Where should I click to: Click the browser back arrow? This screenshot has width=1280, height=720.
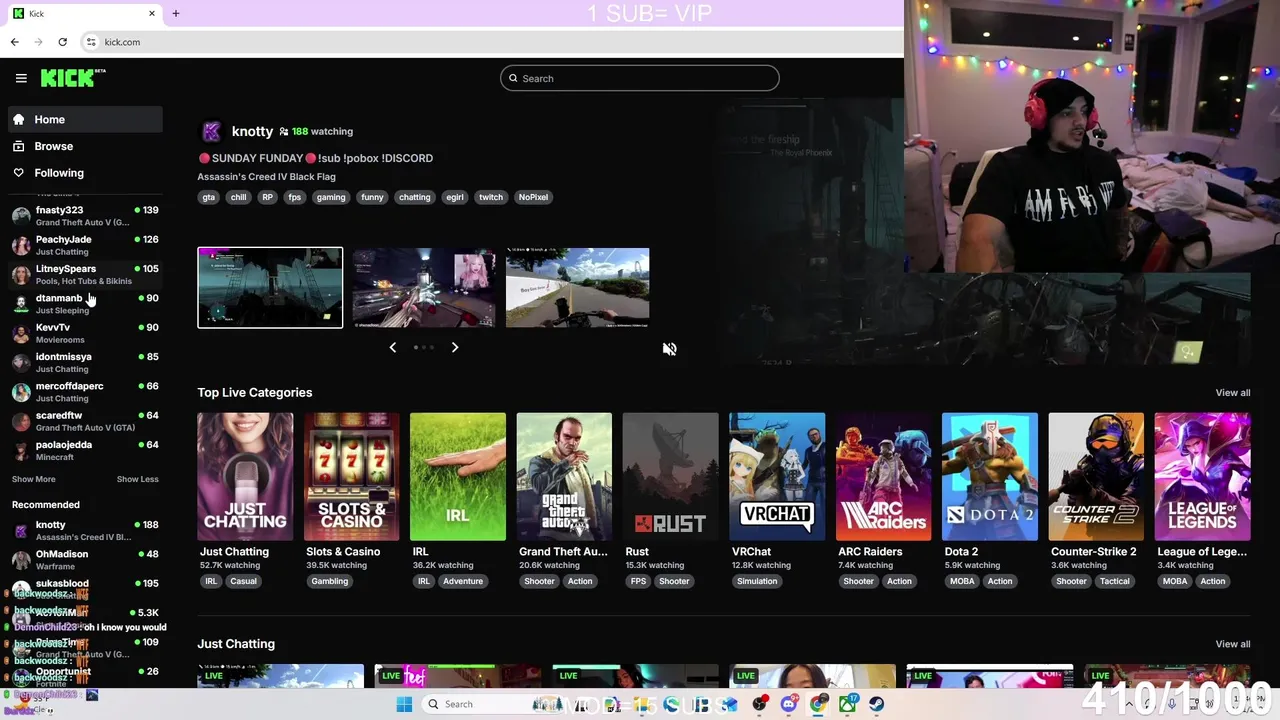coord(14,42)
